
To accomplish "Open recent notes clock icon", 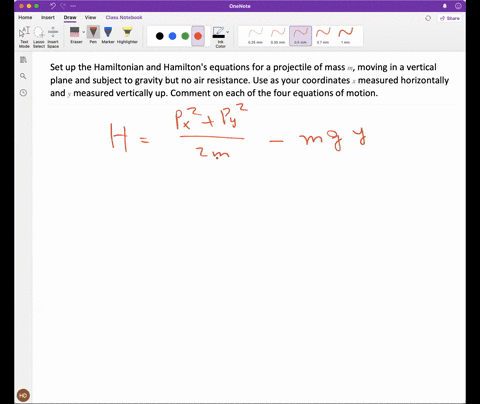I will tap(23, 93).
